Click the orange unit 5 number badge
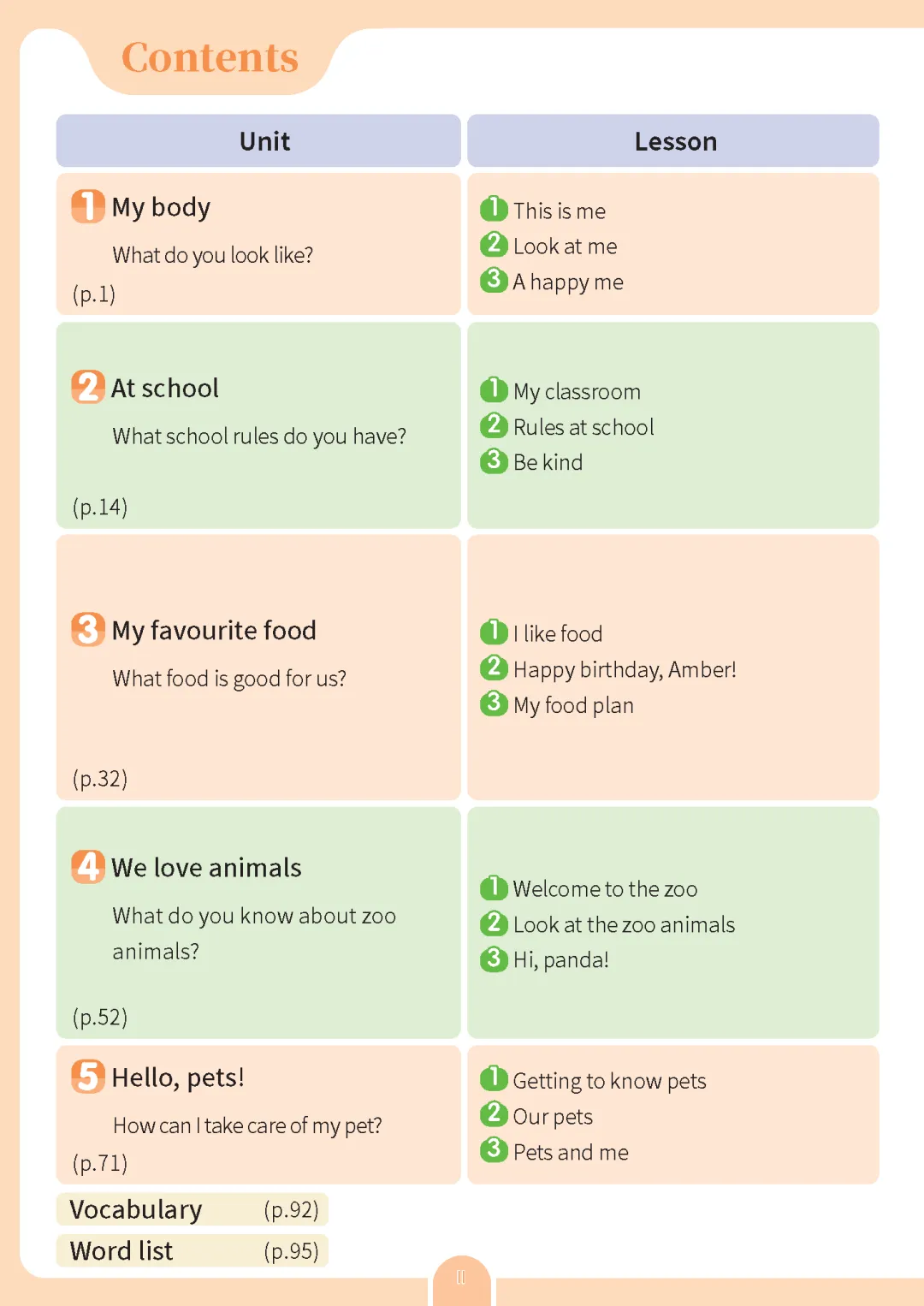The width and height of the screenshot is (924, 1306). (88, 1076)
